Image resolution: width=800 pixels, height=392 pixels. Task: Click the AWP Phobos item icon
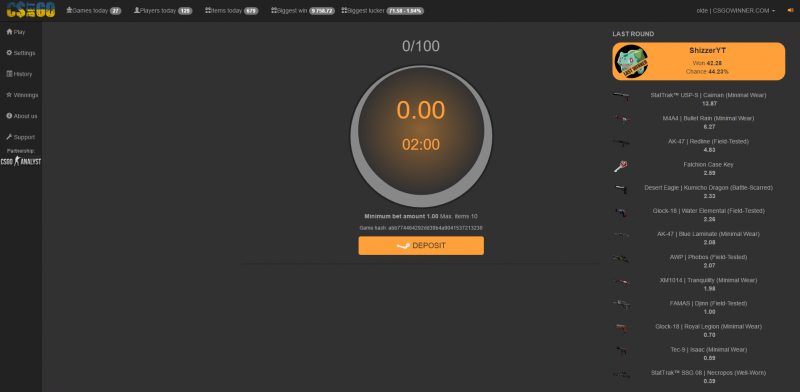(x=621, y=258)
